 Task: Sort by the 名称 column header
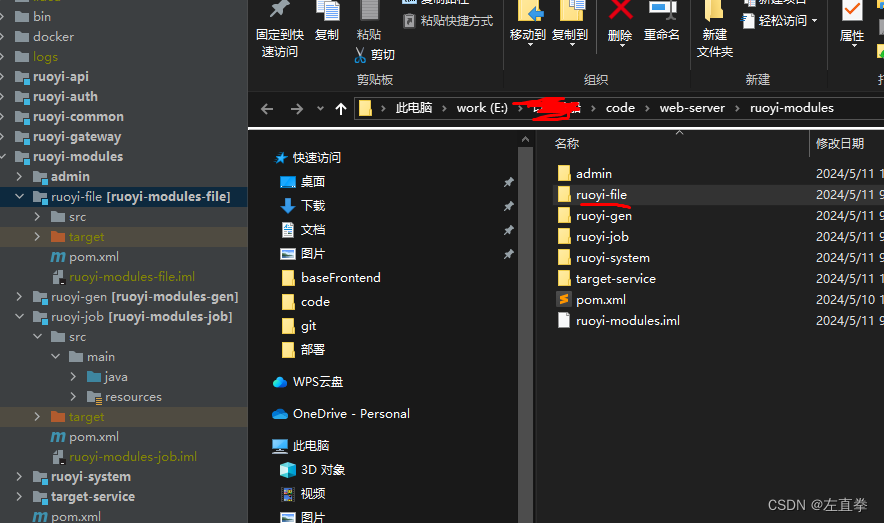click(567, 143)
